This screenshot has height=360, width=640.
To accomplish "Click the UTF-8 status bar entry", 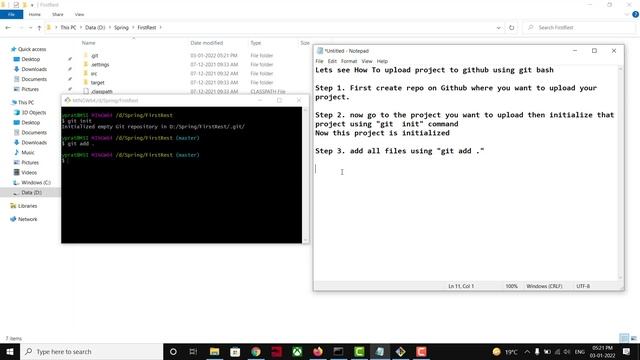I will point(583,286).
